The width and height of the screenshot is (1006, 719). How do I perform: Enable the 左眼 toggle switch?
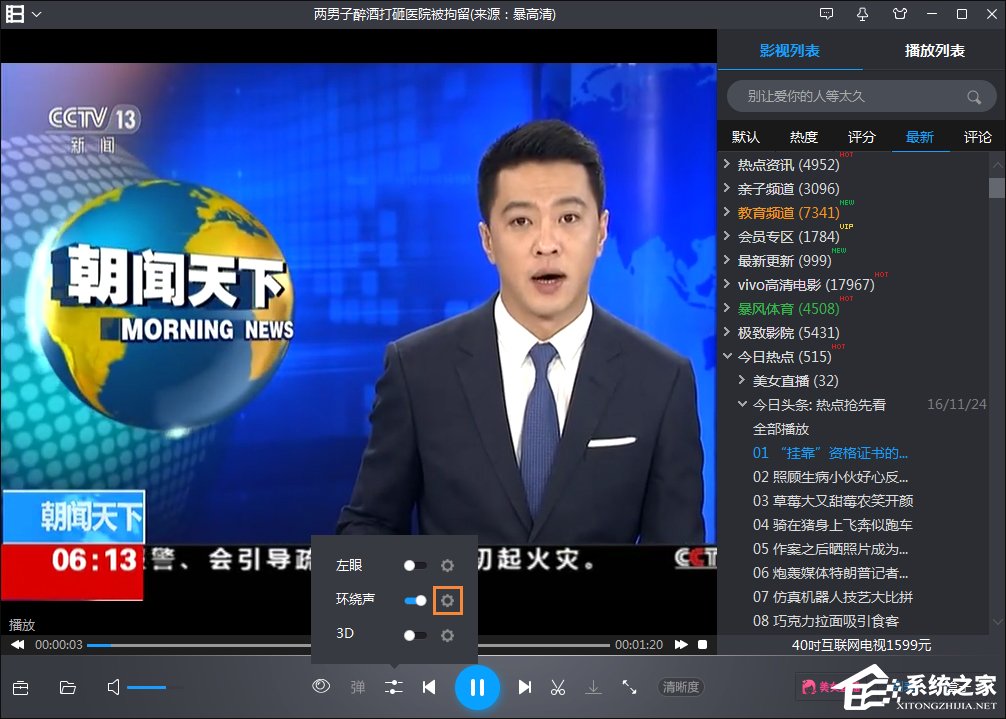(414, 566)
